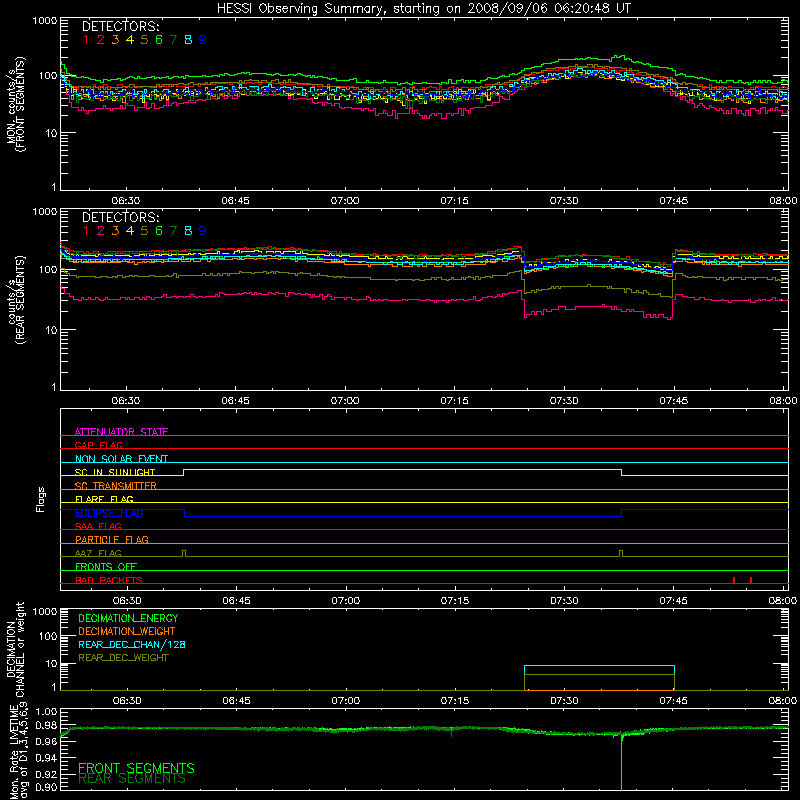Viewport: 800px width, 800px height.
Task: Pick detector 6 legend number in rear segments plot
Action: coord(159,231)
